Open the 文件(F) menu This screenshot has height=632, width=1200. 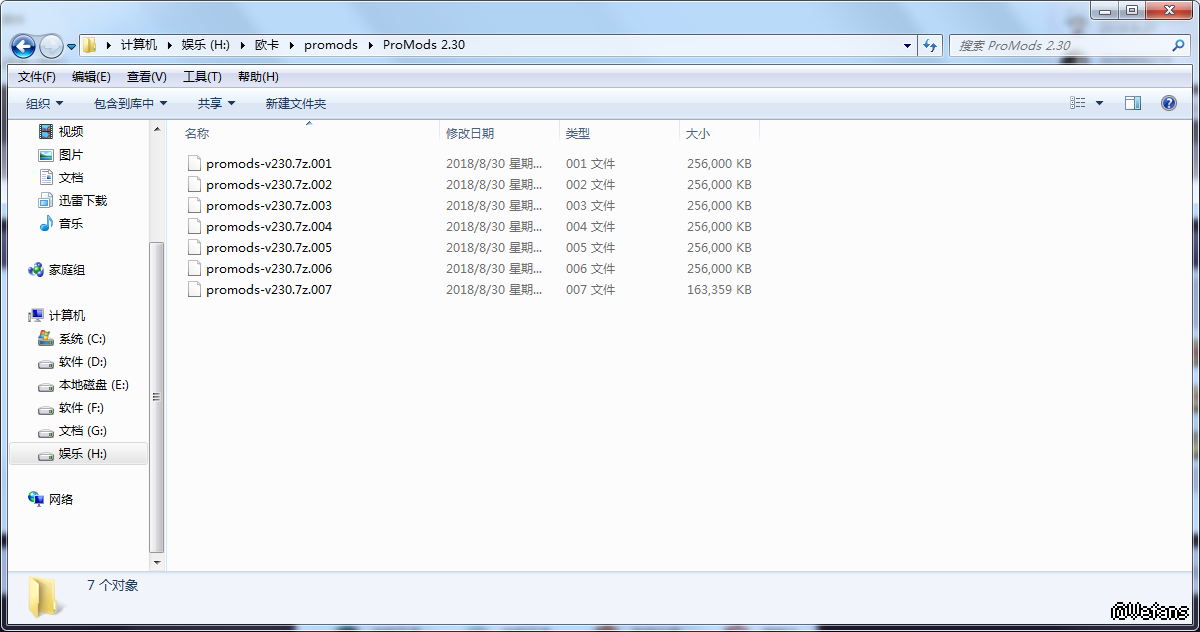click(x=37, y=77)
